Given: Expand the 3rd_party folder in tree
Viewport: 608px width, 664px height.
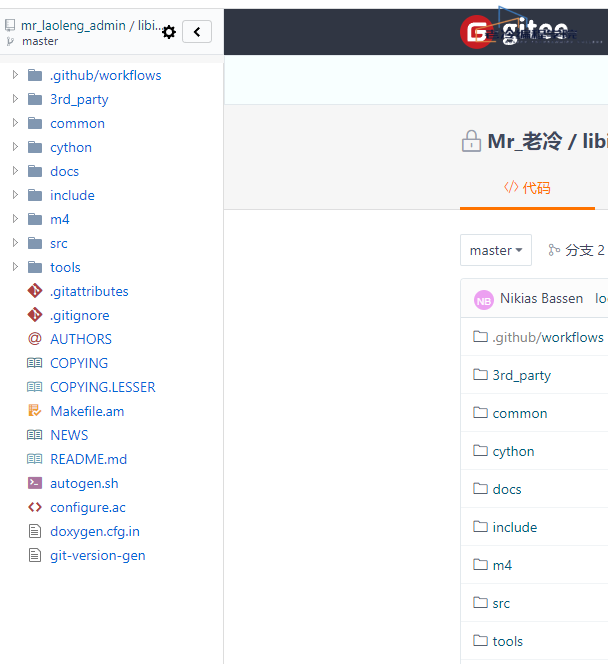Looking at the screenshot, I should 15,99.
